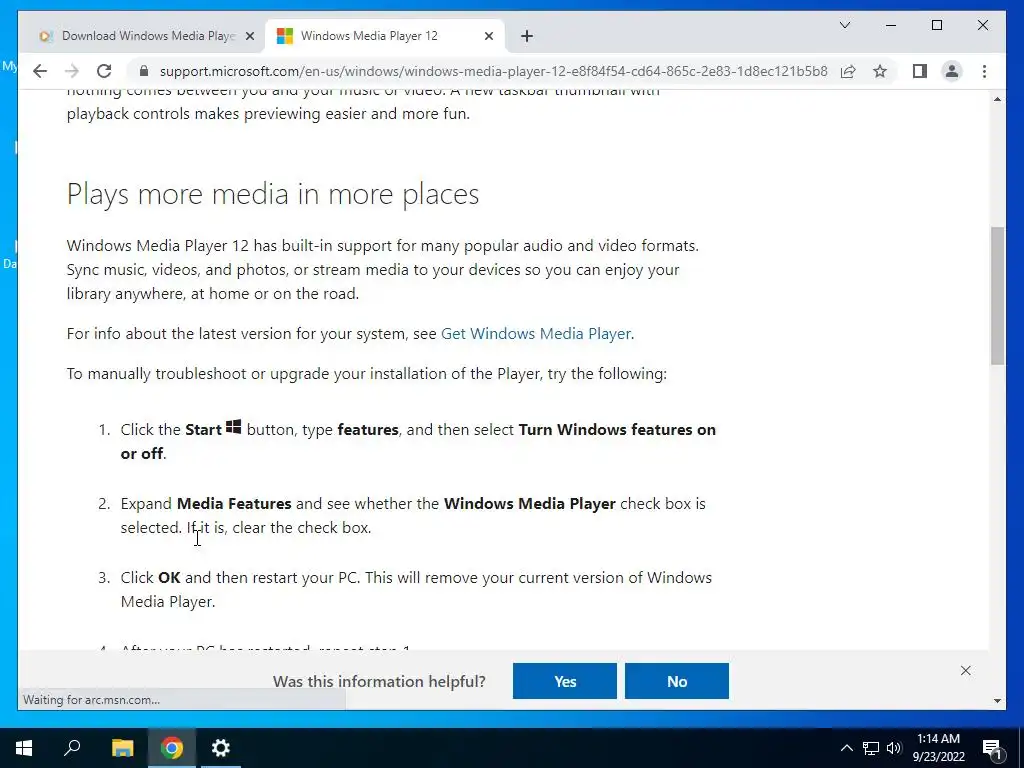
Task: Open the Chrome profile menu
Action: pos(952,71)
